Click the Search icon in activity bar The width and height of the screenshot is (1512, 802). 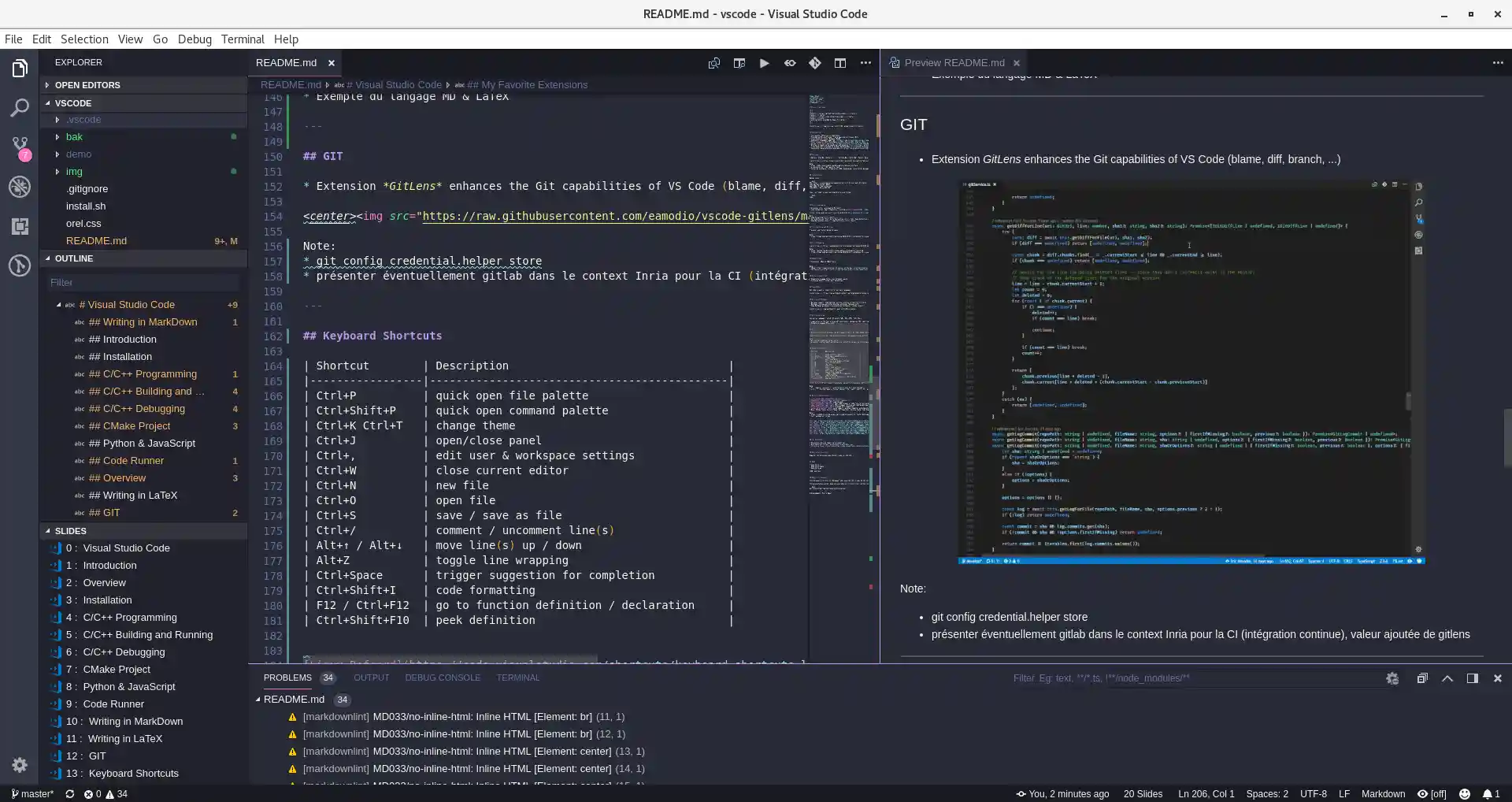20,108
